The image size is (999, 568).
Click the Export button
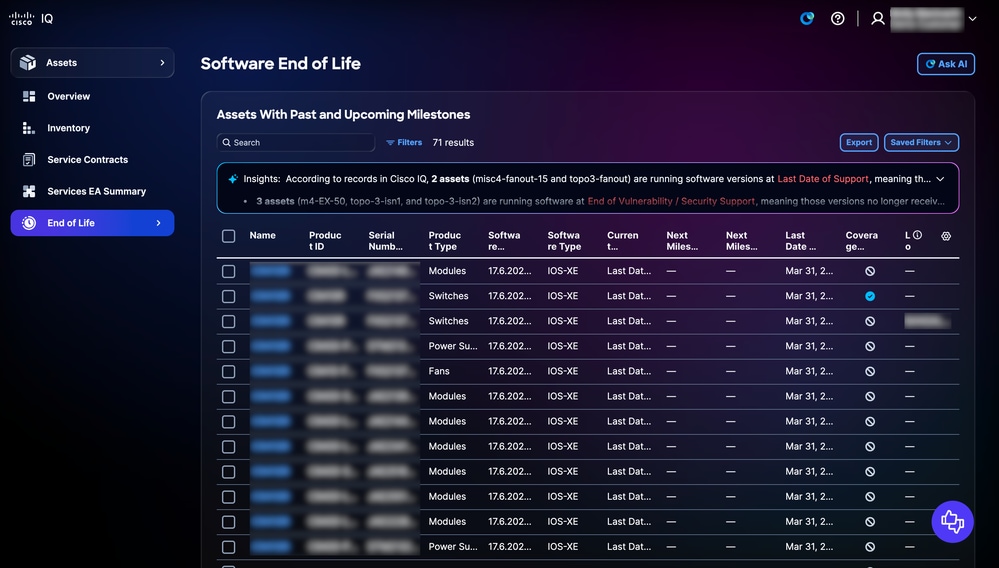859,143
